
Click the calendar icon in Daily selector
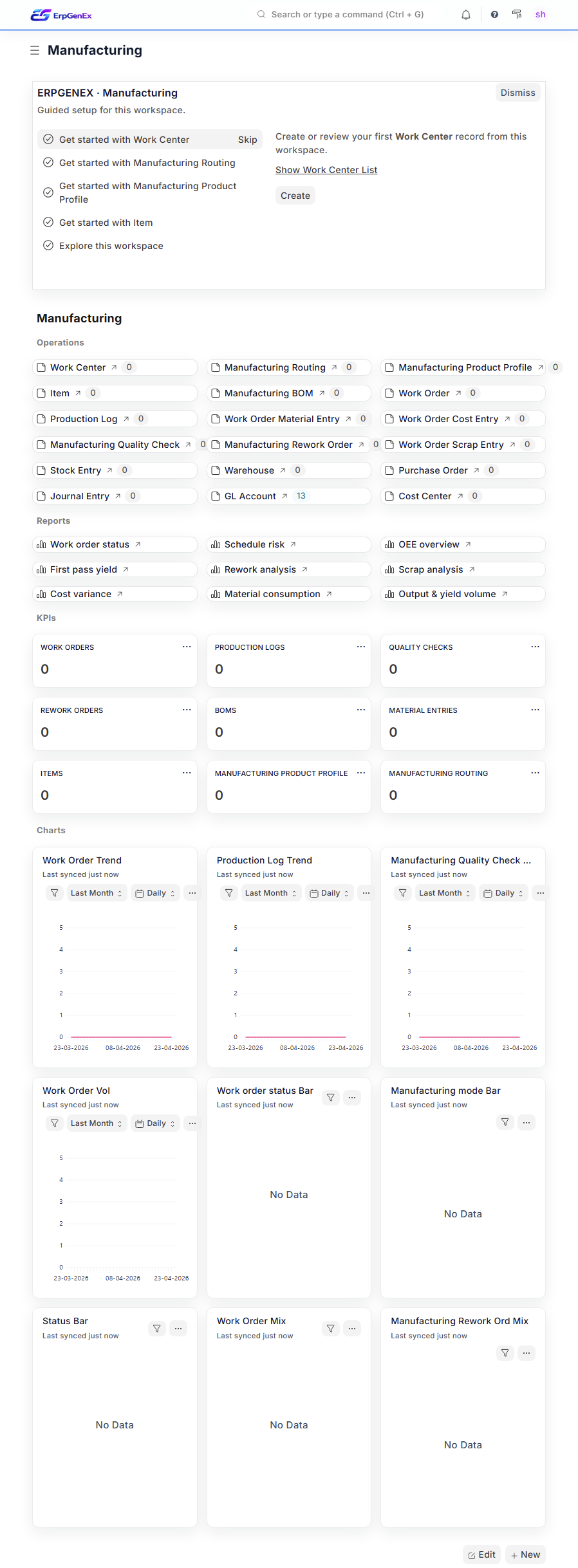139,893
